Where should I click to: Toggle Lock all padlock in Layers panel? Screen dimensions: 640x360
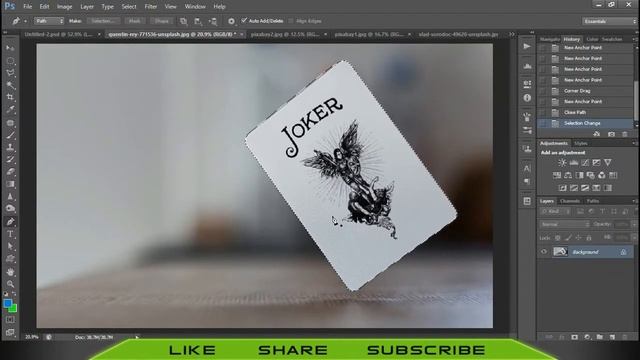(x=589, y=238)
